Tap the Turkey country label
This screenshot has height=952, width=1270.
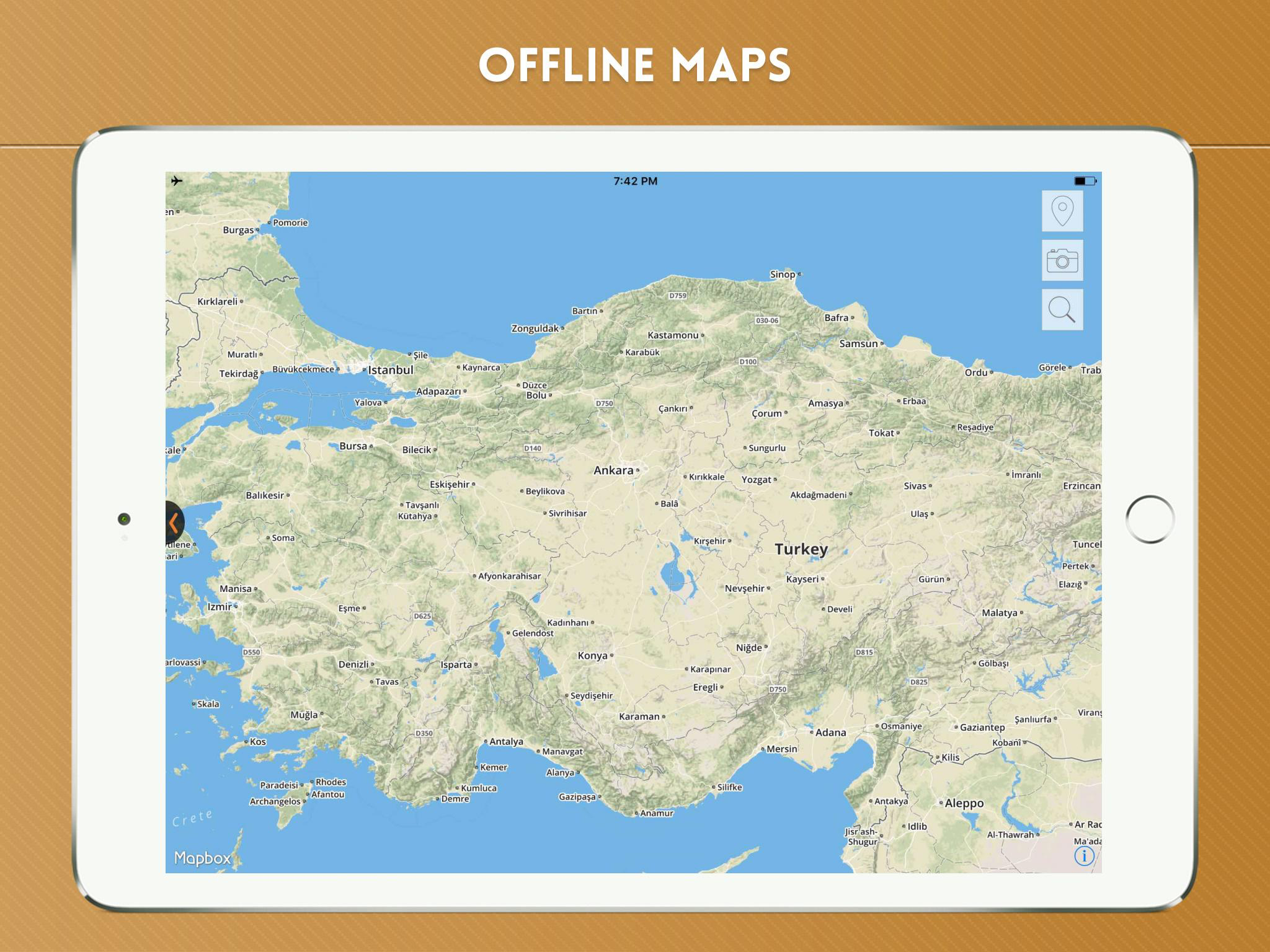(801, 549)
